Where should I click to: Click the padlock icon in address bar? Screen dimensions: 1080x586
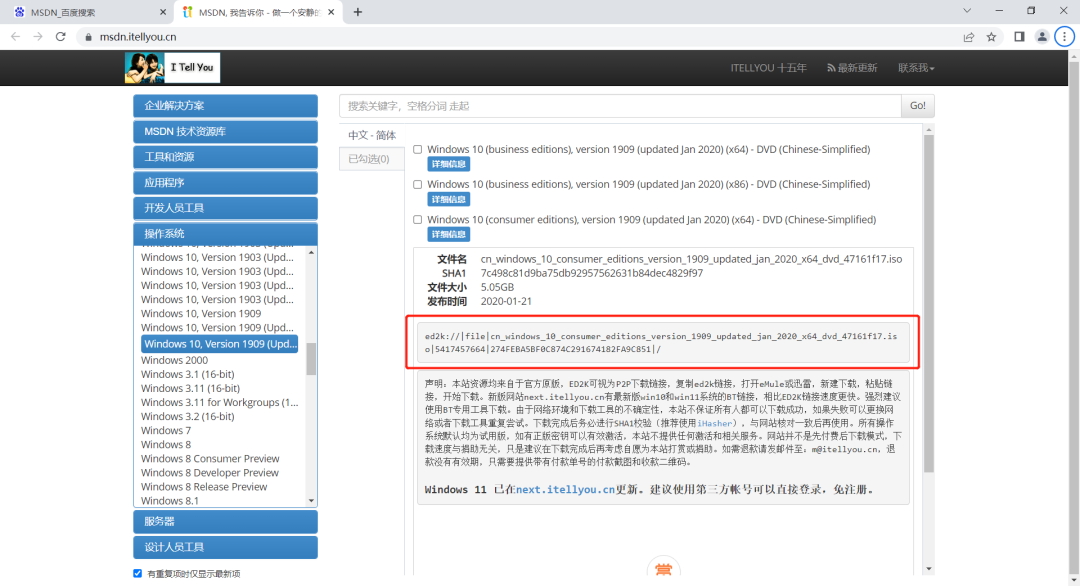click(88, 37)
